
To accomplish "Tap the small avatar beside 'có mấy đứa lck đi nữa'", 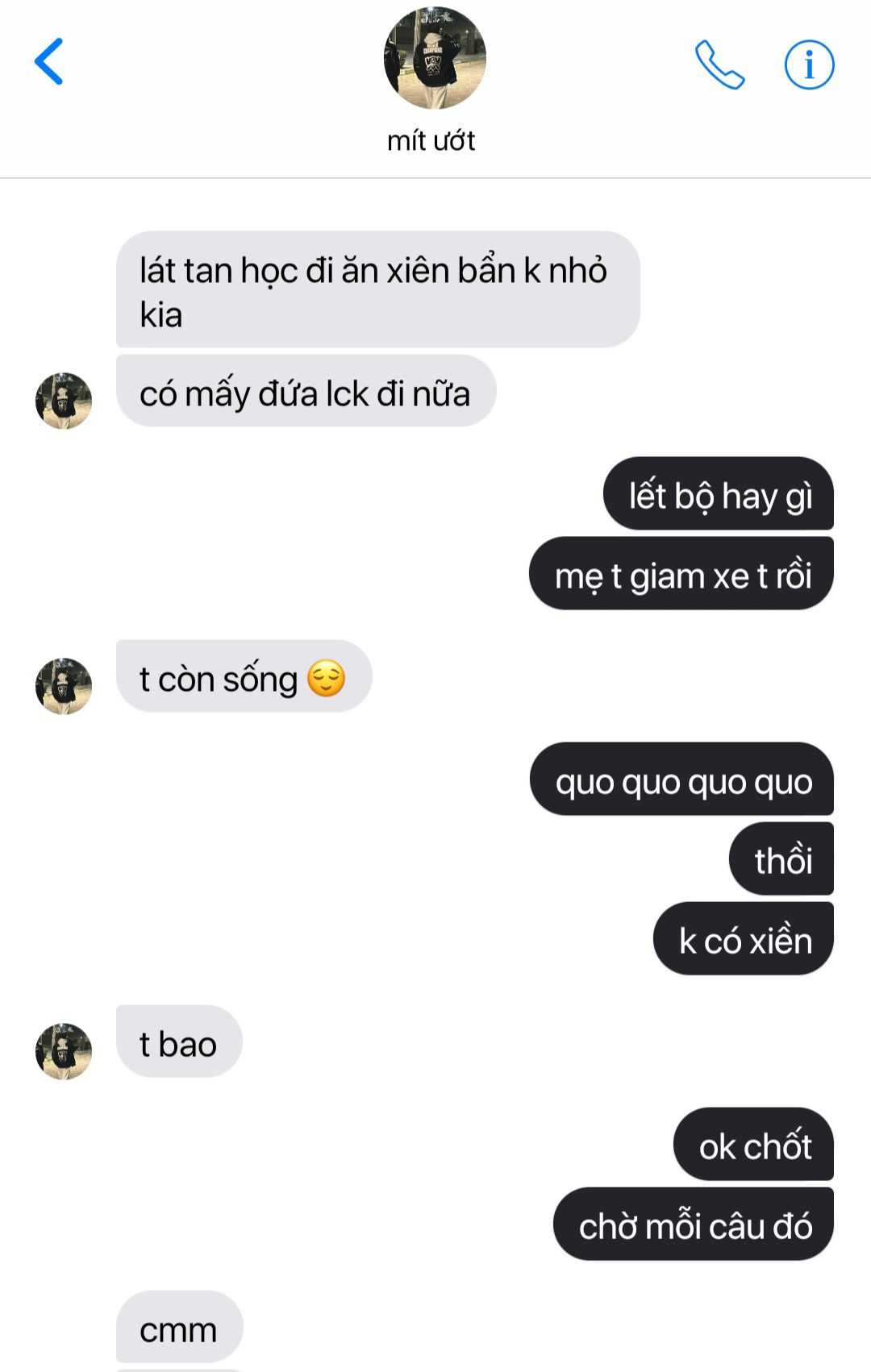I will point(64,401).
